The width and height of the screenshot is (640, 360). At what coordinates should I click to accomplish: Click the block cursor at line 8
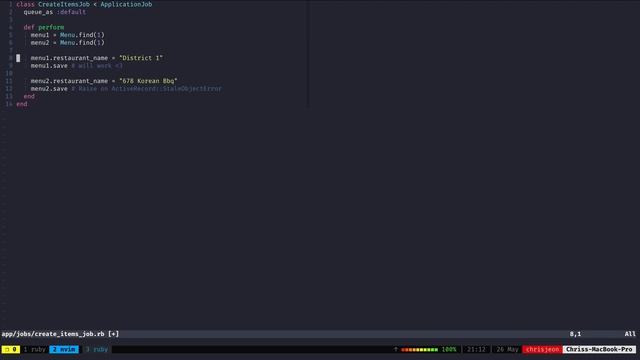pyautogui.click(x=18, y=58)
